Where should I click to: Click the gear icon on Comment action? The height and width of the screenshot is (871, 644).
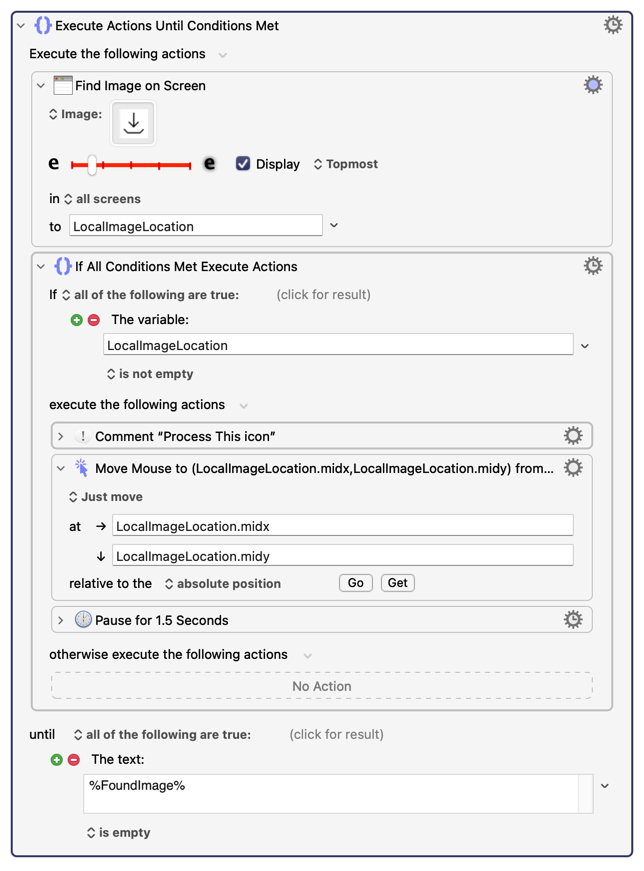click(573, 435)
